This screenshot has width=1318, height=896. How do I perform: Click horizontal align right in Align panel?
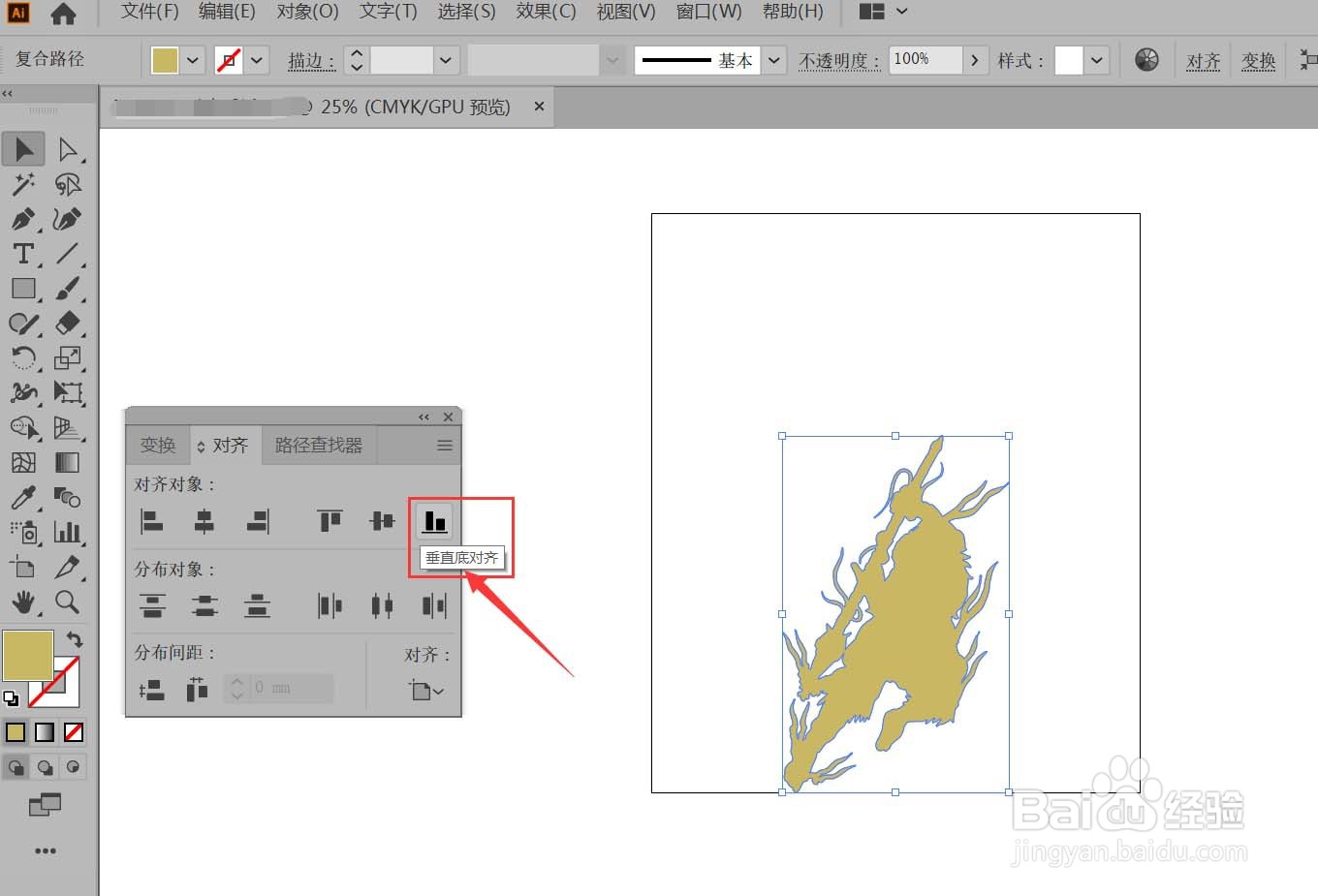coord(257,522)
